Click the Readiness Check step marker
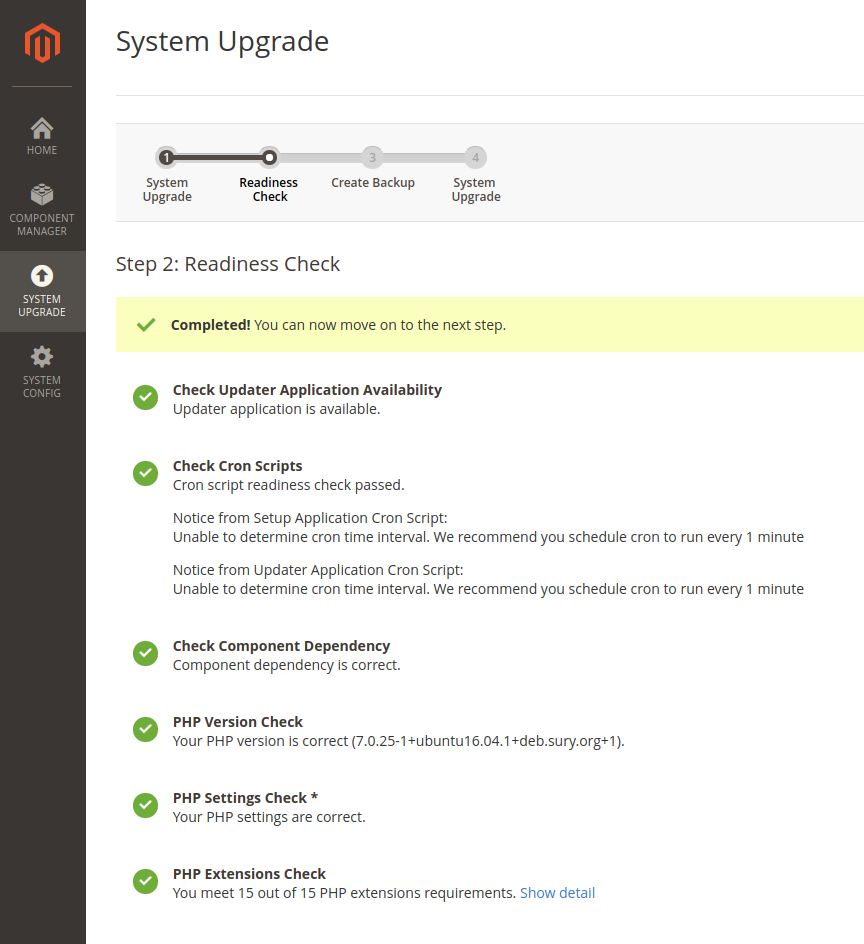 (269, 158)
